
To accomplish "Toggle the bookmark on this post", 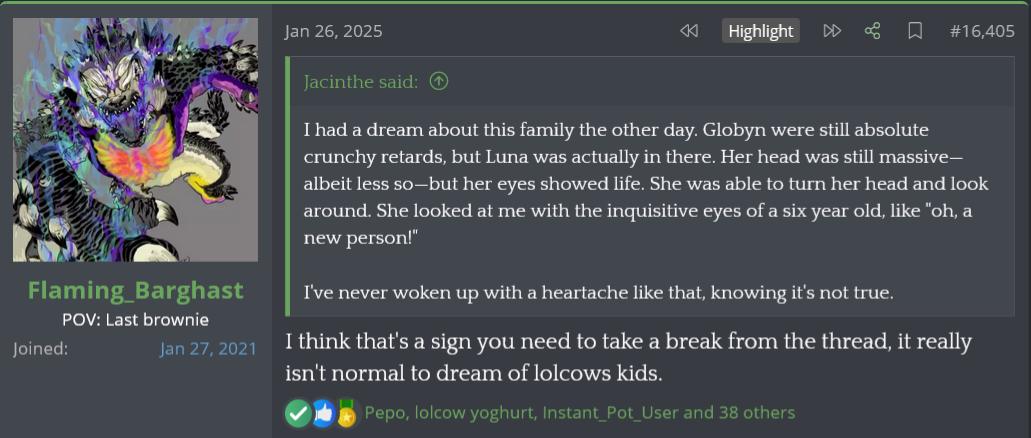I will point(914,31).
